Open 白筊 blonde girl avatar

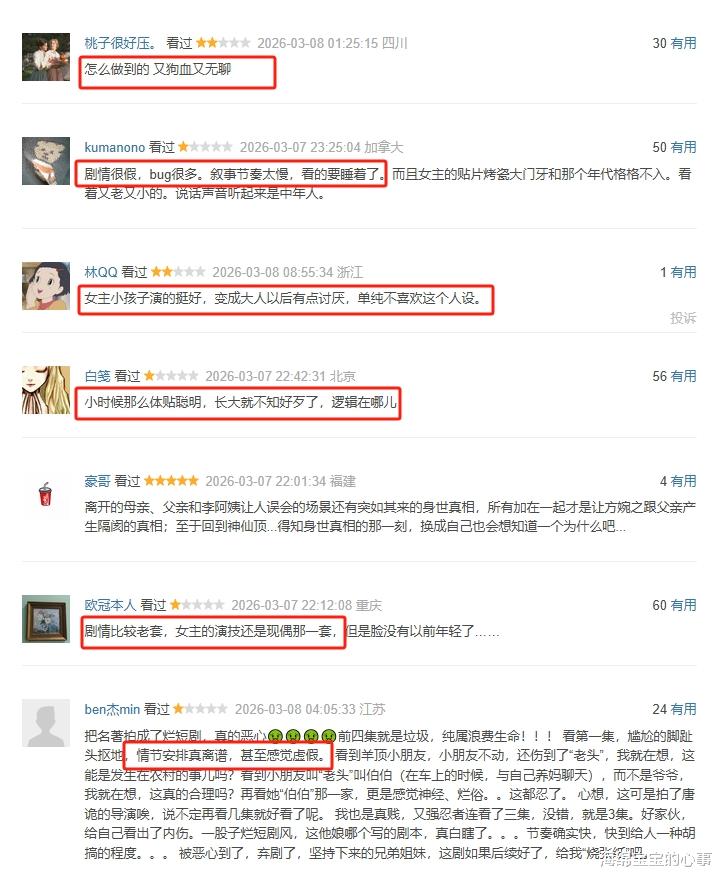click(46, 390)
